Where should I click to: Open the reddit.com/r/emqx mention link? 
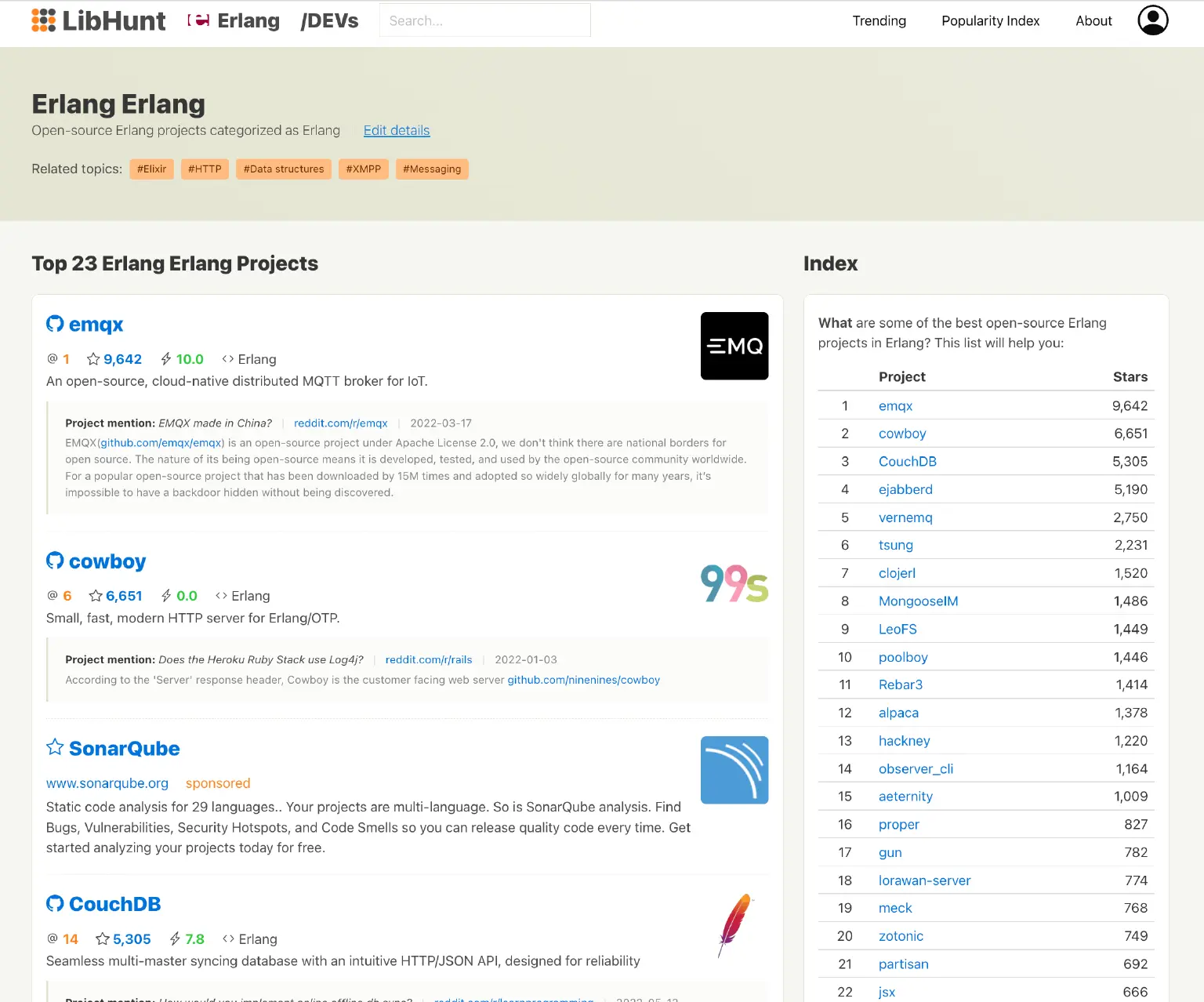pyautogui.click(x=340, y=423)
